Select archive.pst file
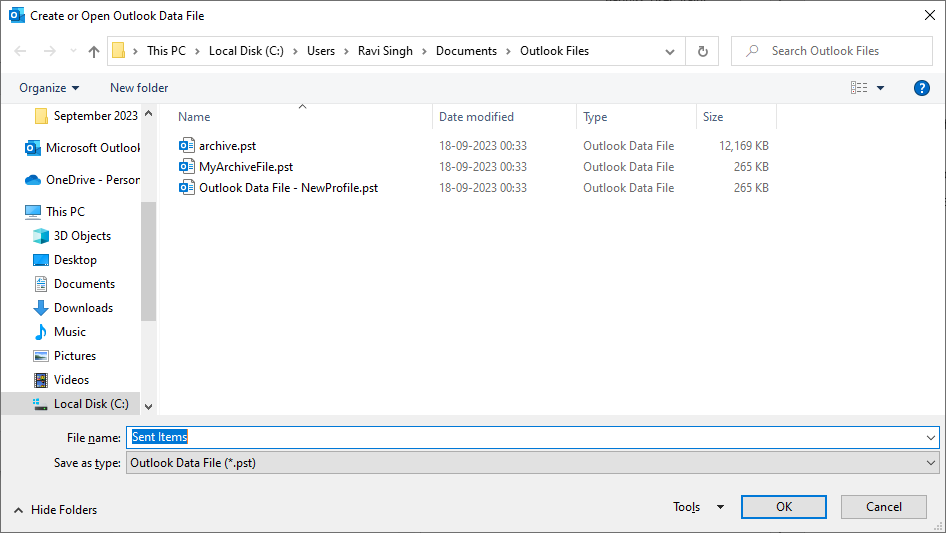Viewport: 946px width, 533px height. click(x=227, y=146)
